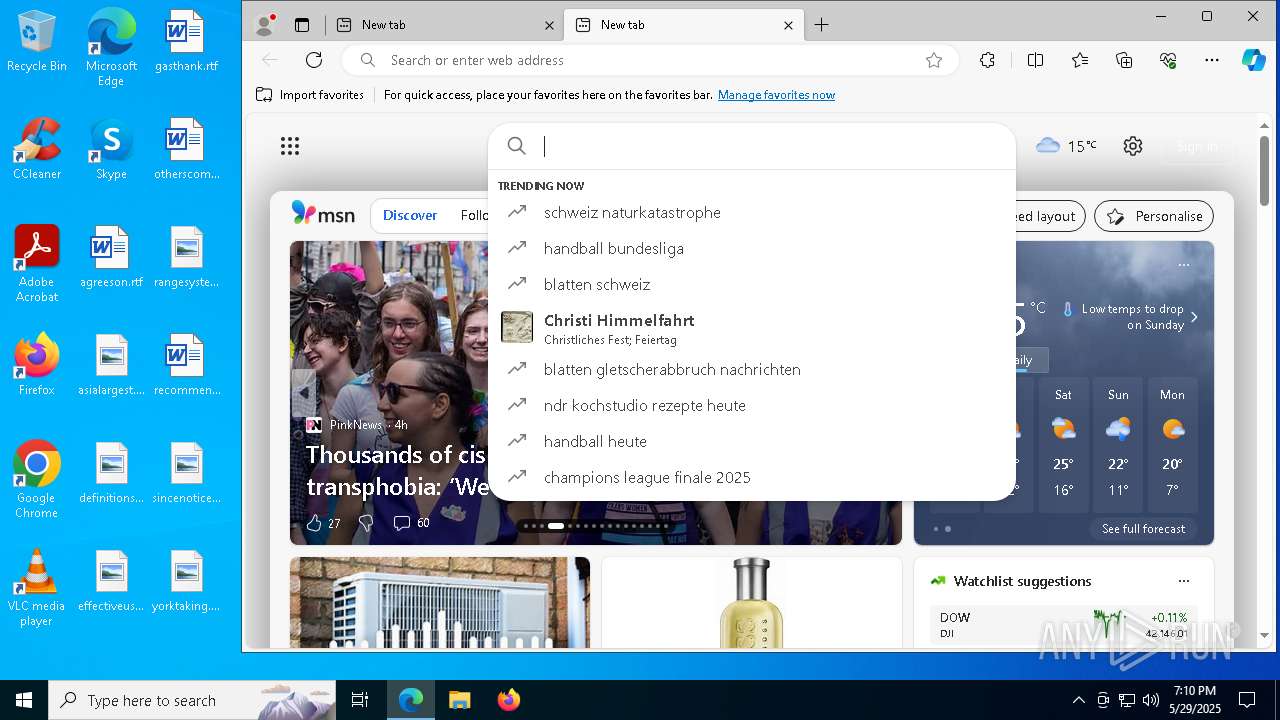
Task: Select the Discover feed tab
Action: click(x=410, y=215)
